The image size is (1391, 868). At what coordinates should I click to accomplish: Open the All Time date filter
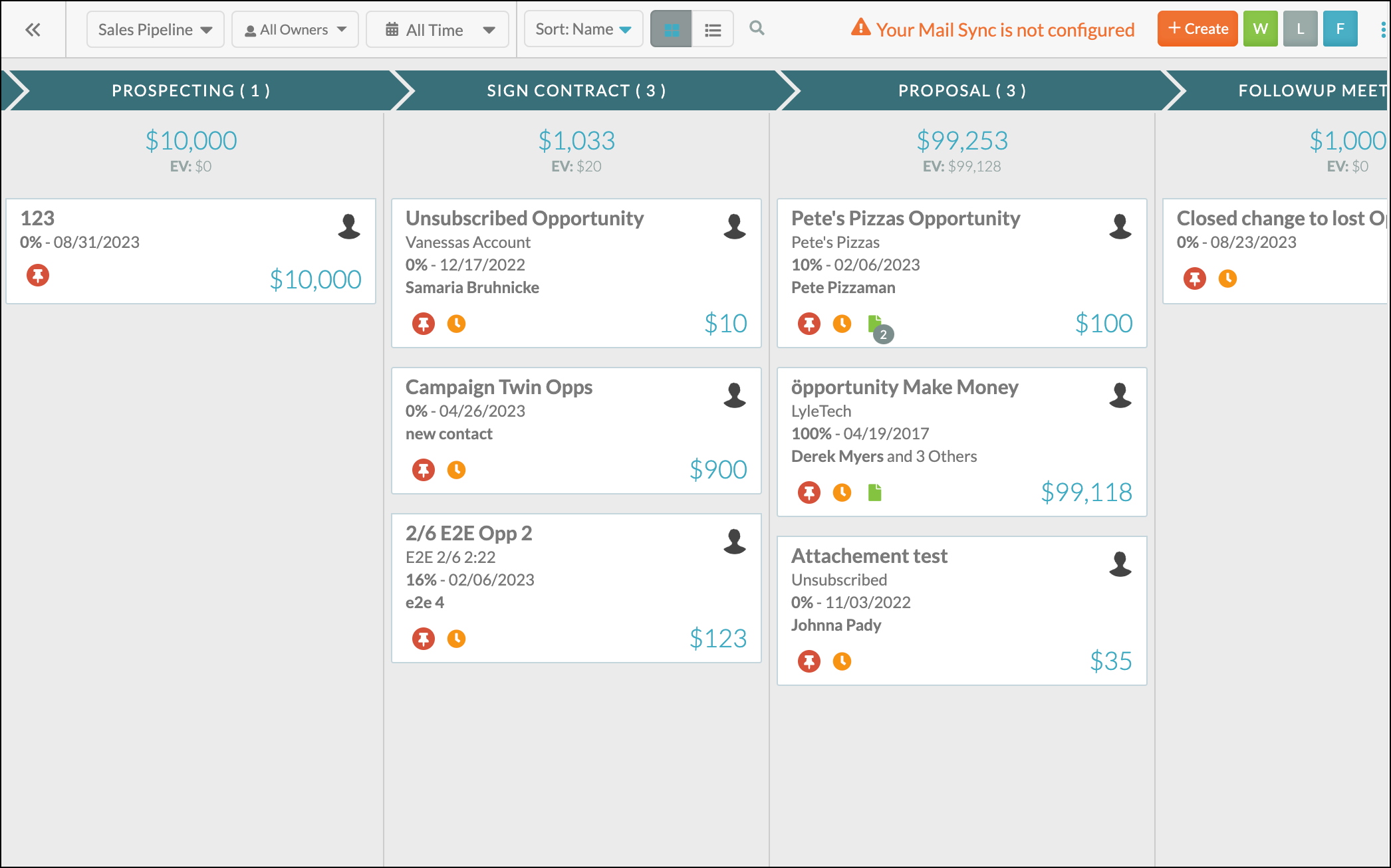coord(438,29)
